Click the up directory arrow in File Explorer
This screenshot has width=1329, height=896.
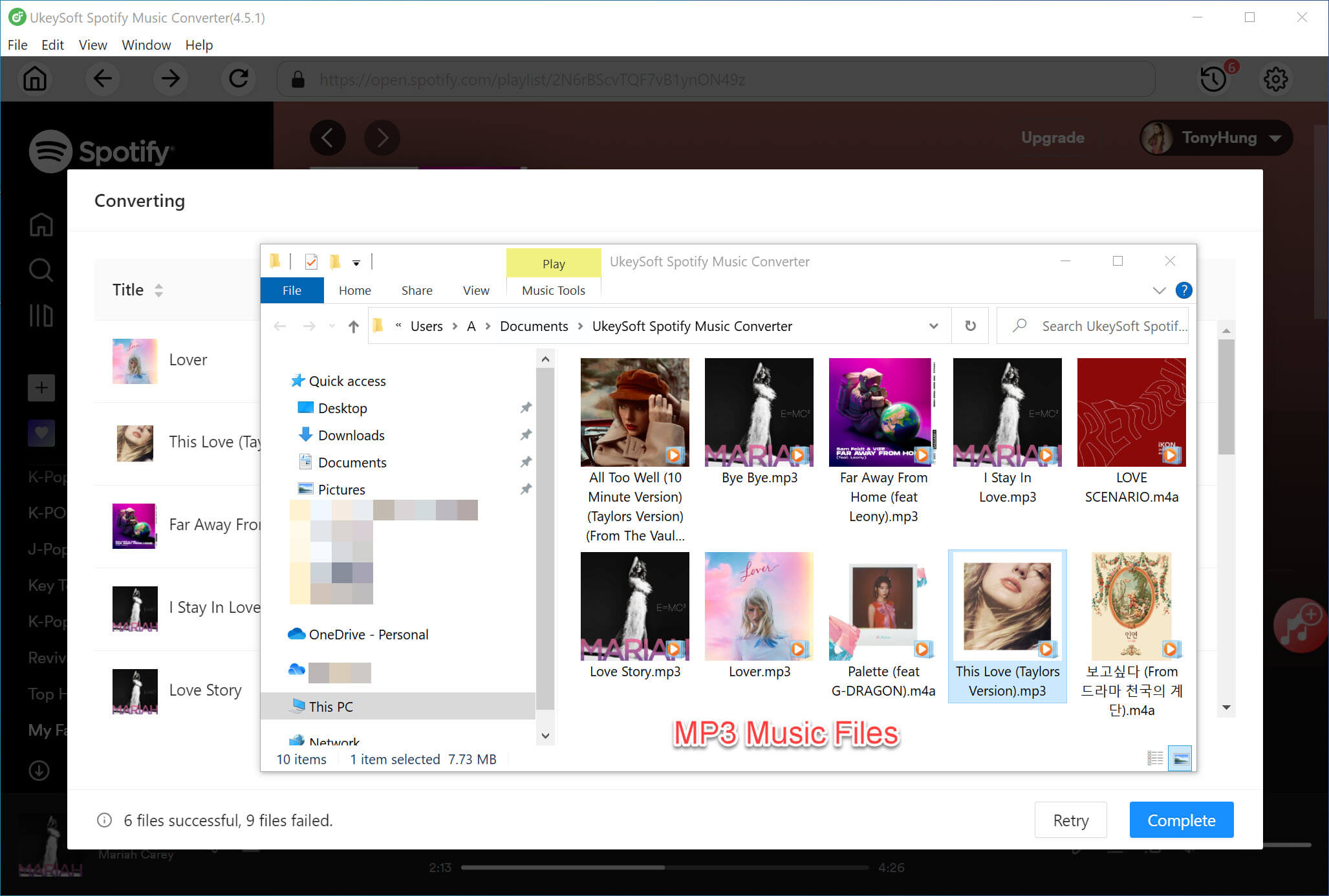click(x=353, y=326)
